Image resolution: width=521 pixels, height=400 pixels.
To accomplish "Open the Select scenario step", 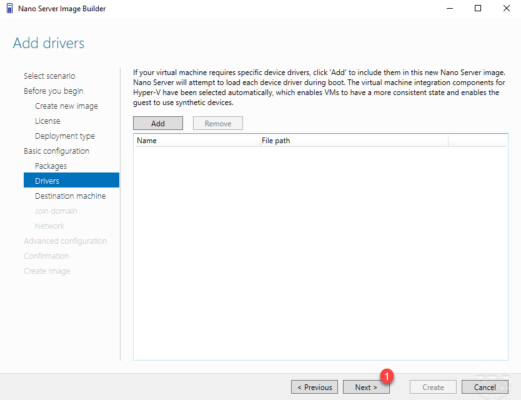I will [49, 76].
